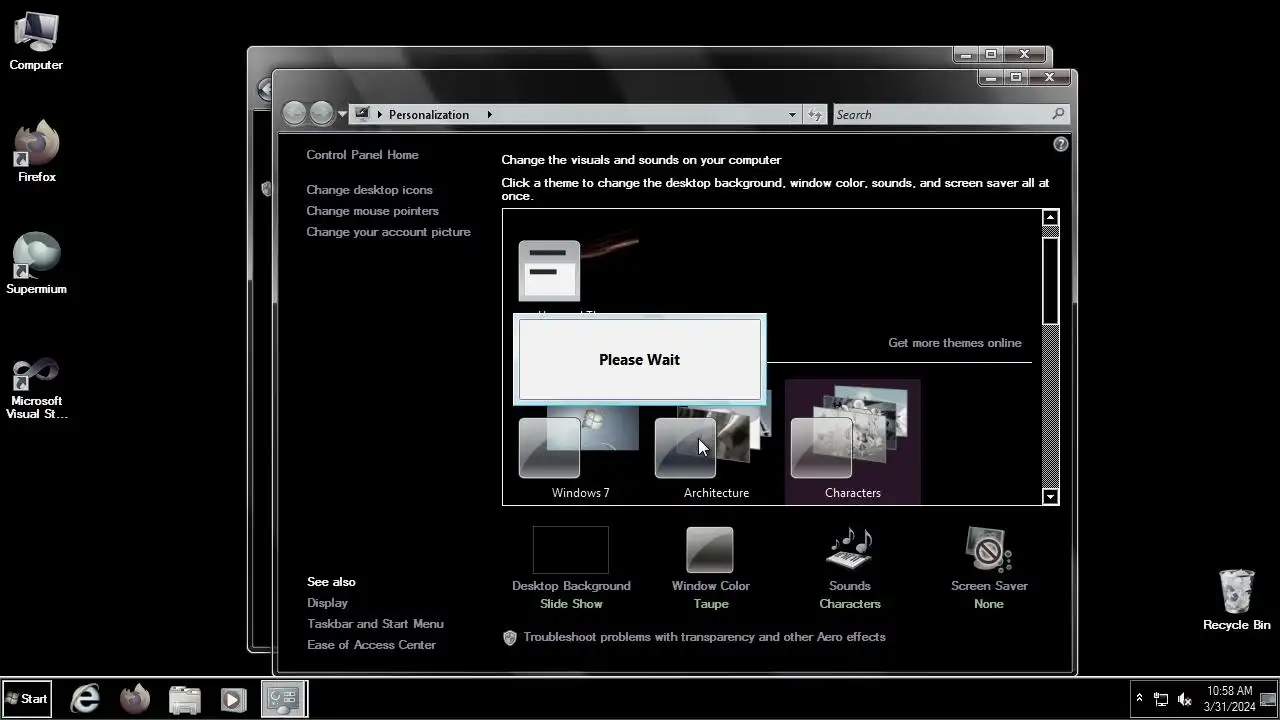Open Control Panel Home
Viewport: 1280px width, 720px height.
click(362, 155)
